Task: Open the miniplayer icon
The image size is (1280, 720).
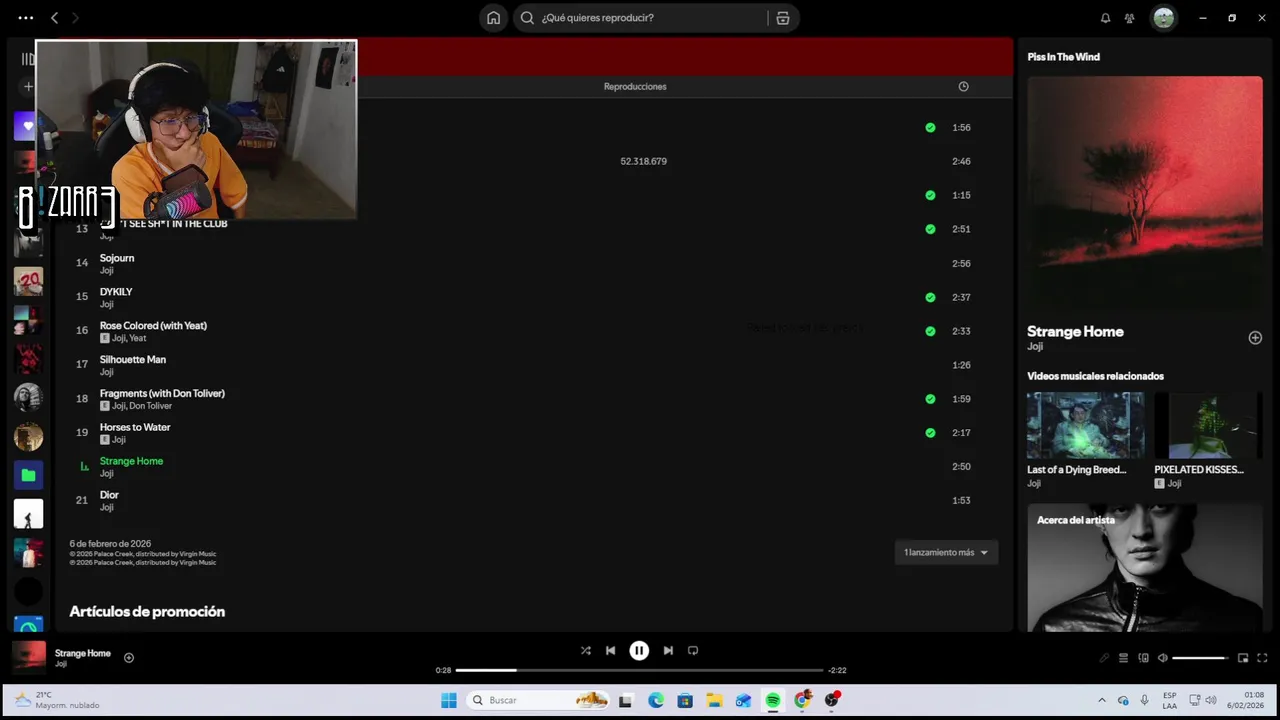Action: click(1243, 658)
